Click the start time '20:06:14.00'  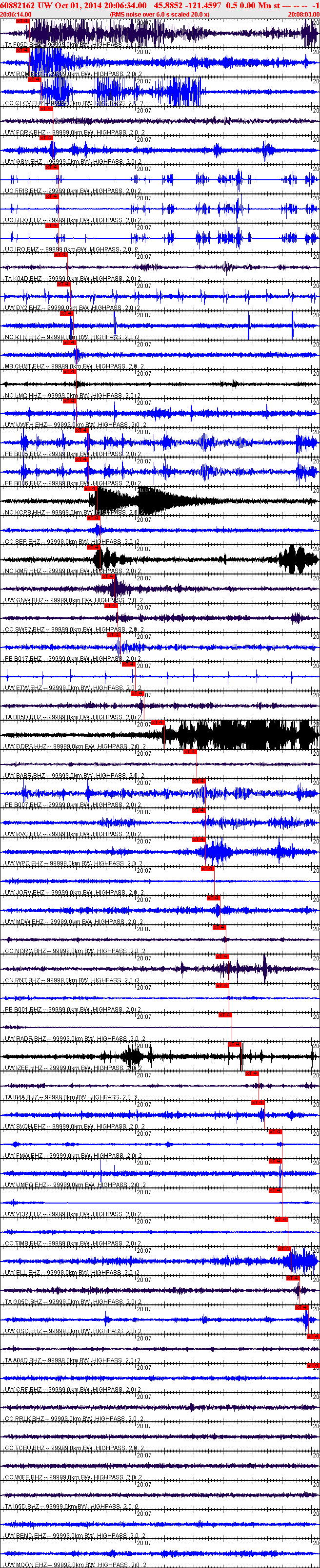pyautogui.click(x=16, y=14)
